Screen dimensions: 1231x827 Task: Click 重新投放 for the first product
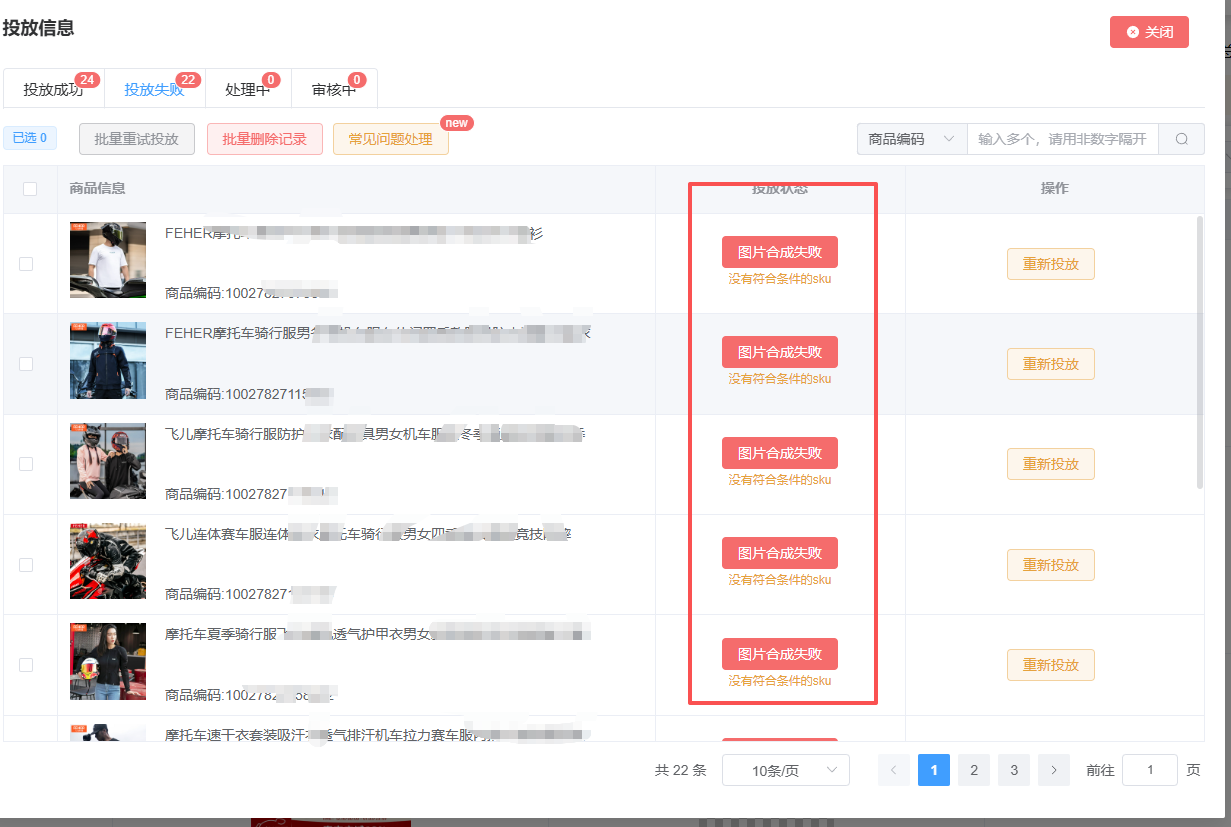pyautogui.click(x=1050, y=264)
